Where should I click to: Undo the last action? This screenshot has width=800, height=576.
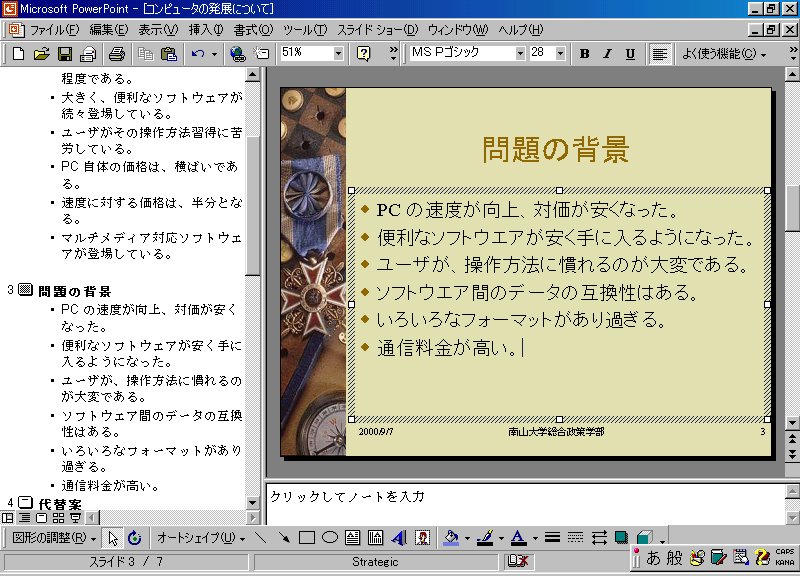[x=198, y=54]
